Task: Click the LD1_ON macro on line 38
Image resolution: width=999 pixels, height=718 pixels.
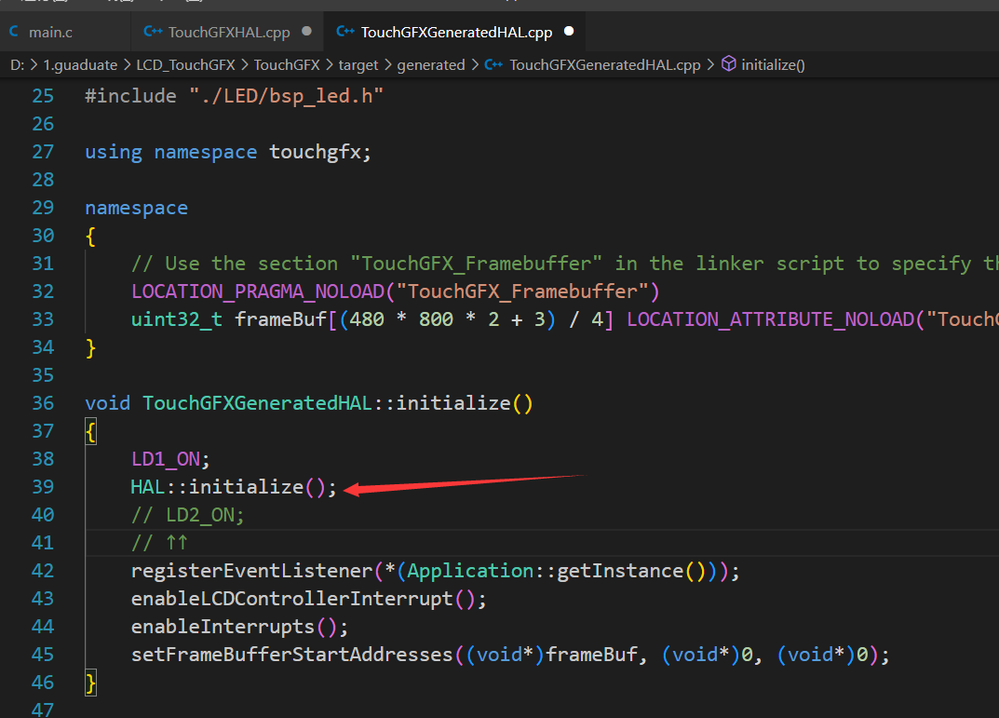Action: point(166,459)
